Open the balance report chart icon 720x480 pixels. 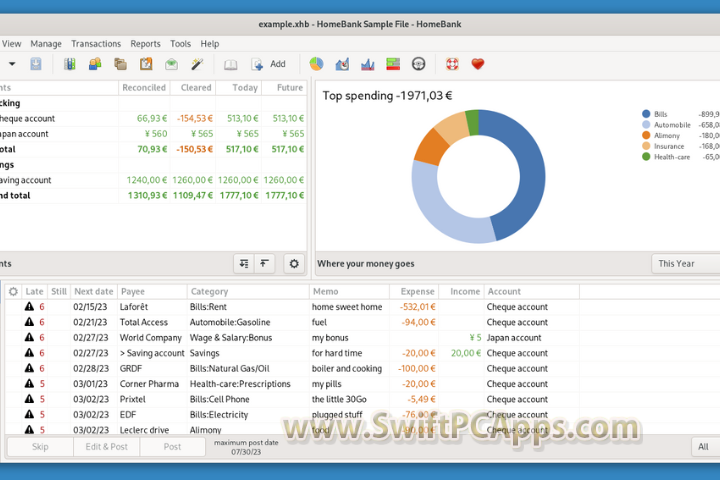(367, 64)
